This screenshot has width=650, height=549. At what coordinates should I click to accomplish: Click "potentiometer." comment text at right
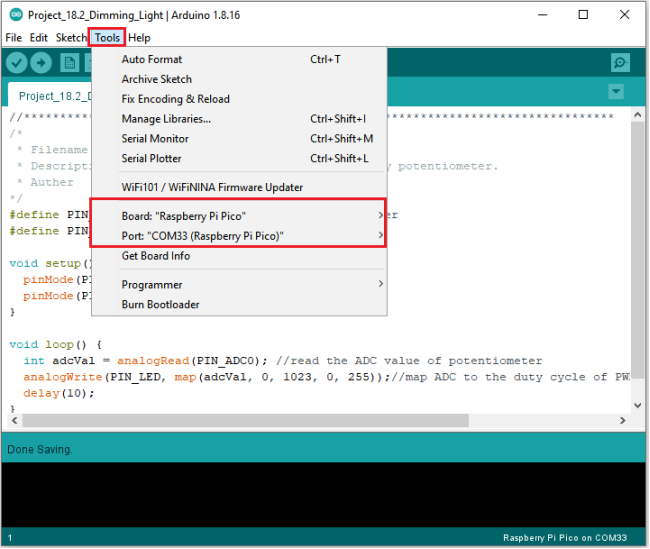[x=448, y=166]
